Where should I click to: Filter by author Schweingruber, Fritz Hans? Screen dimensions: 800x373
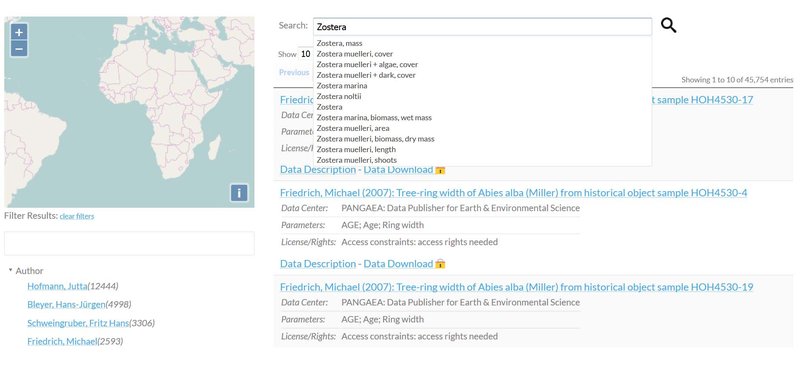tap(78, 323)
